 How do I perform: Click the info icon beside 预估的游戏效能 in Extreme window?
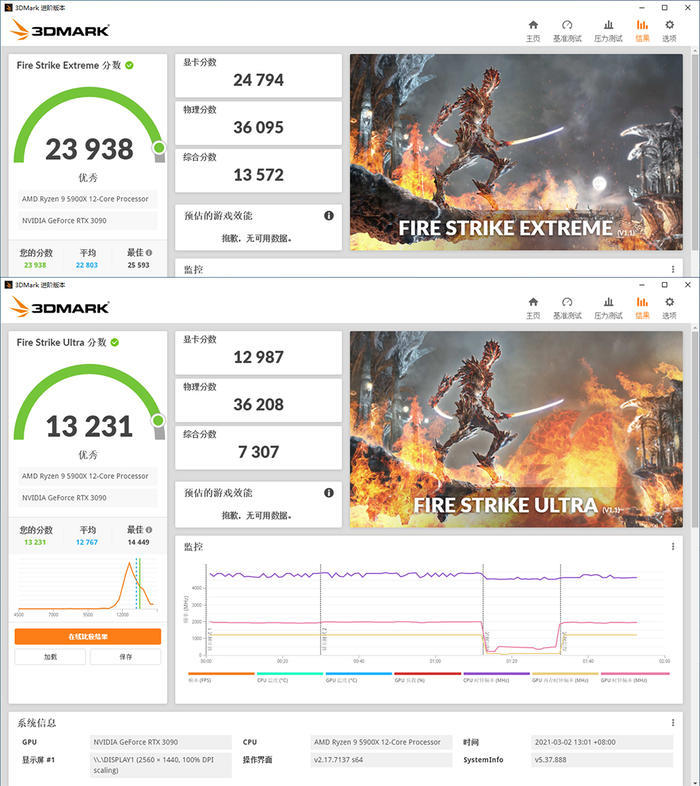click(x=329, y=216)
